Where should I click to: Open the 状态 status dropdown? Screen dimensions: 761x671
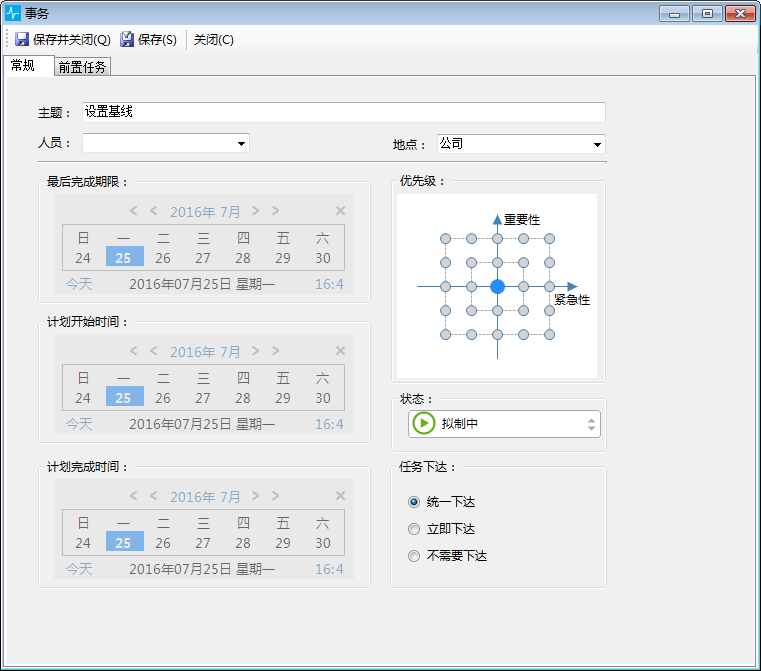591,424
